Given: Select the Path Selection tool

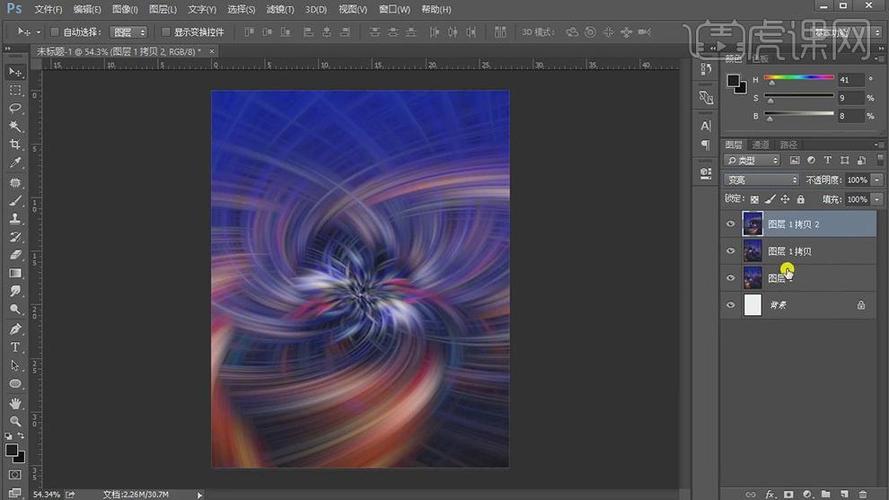Looking at the screenshot, I should (15, 366).
